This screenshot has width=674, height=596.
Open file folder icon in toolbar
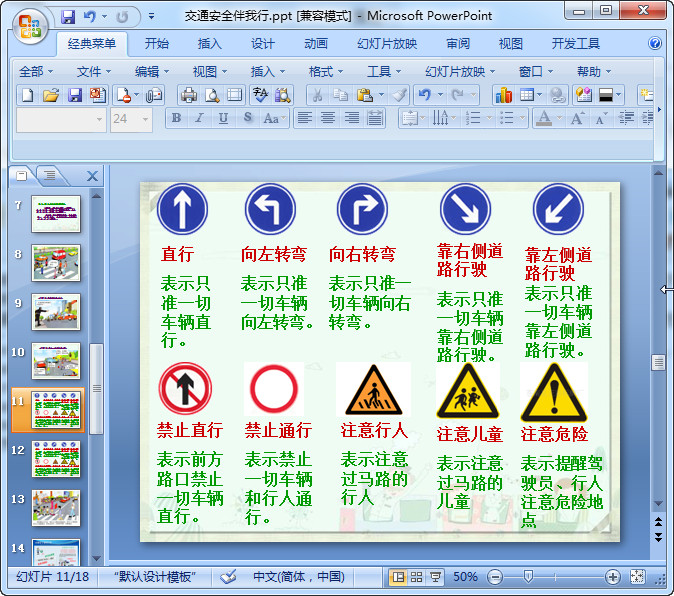coord(51,95)
